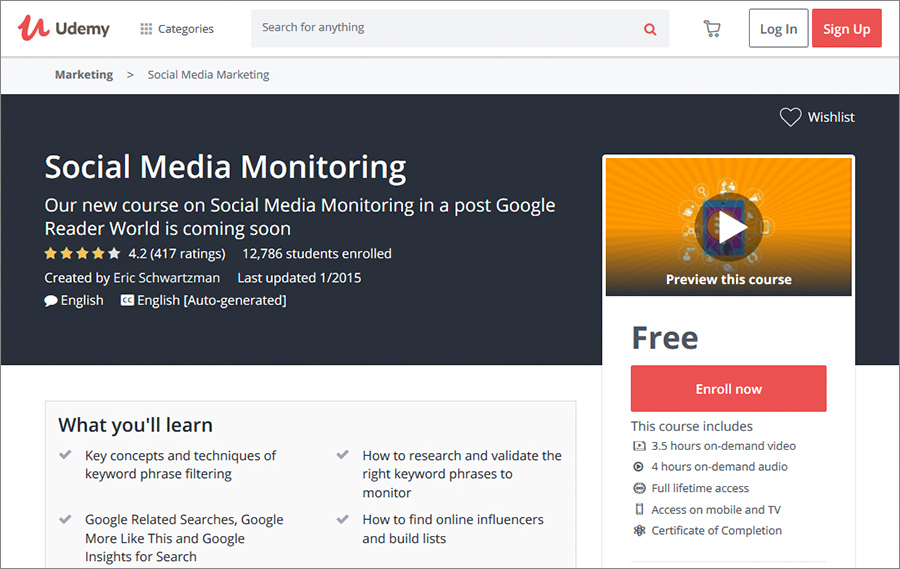Click the What you'll learn heading

[x=135, y=425]
